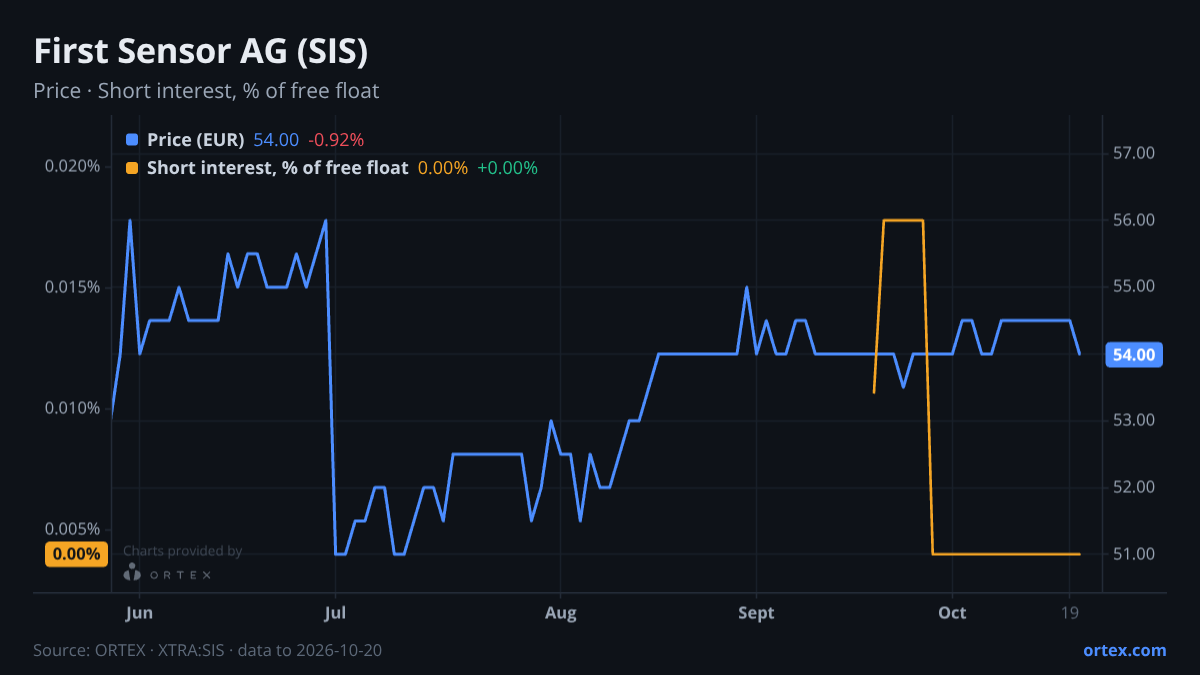Click the 52.00 right axis label

click(x=1134, y=487)
